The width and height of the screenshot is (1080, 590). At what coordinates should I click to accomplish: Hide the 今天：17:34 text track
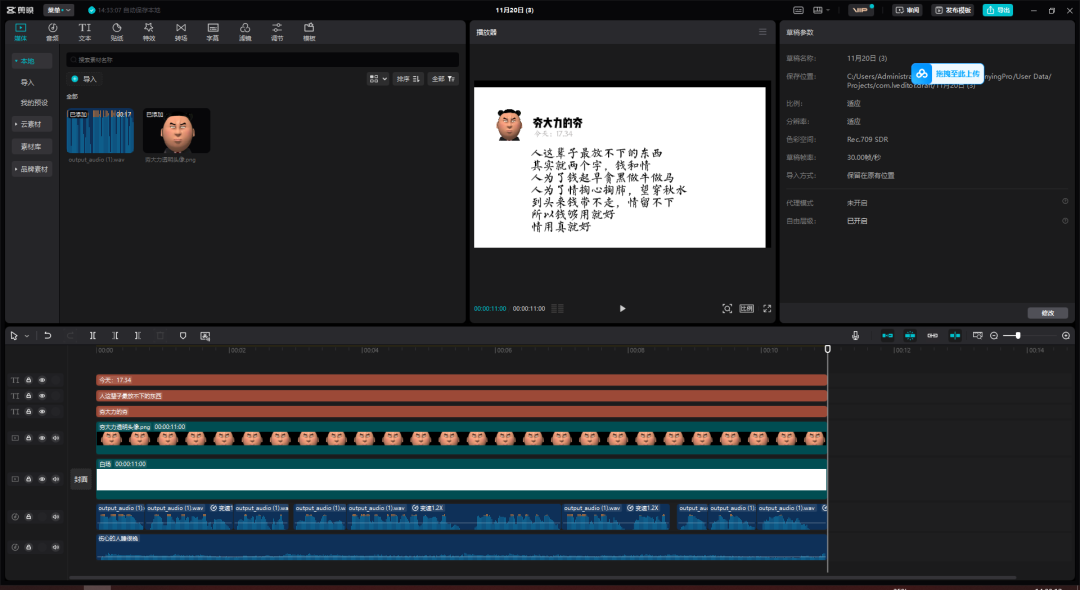[x=42, y=380]
